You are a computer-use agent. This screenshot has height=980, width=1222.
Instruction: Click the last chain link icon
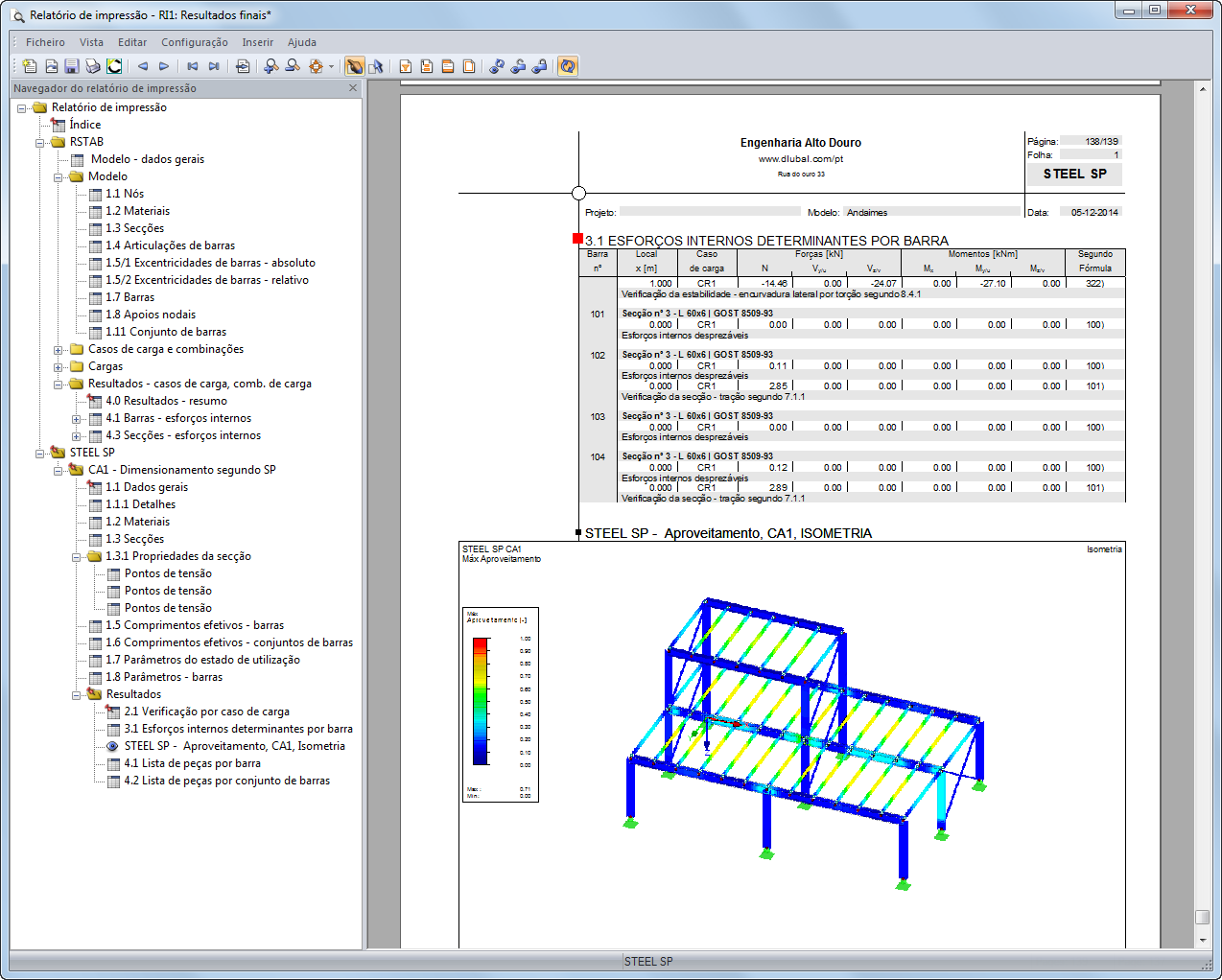pos(539,66)
